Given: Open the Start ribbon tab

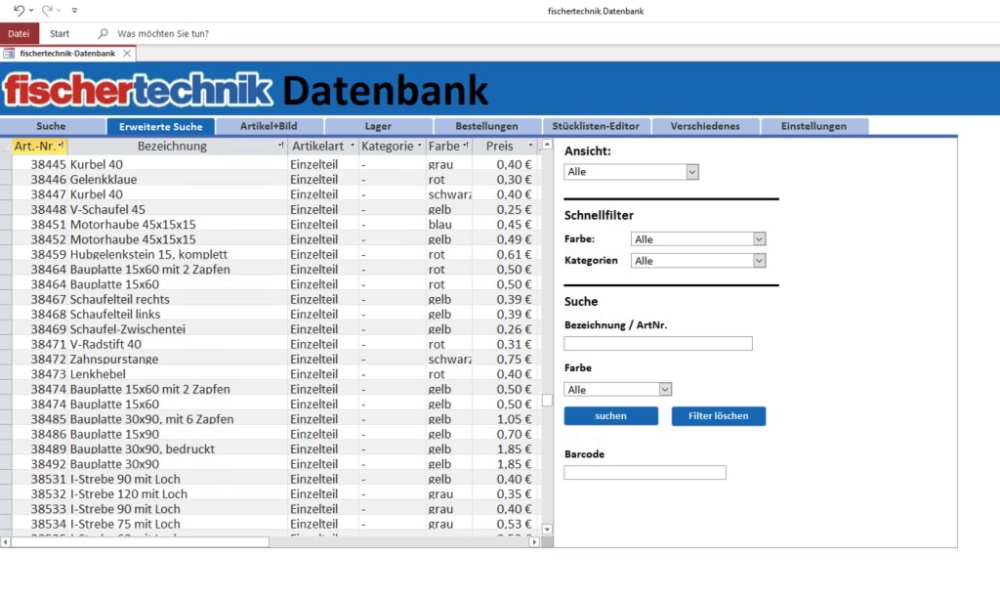Looking at the screenshot, I should pos(59,33).
